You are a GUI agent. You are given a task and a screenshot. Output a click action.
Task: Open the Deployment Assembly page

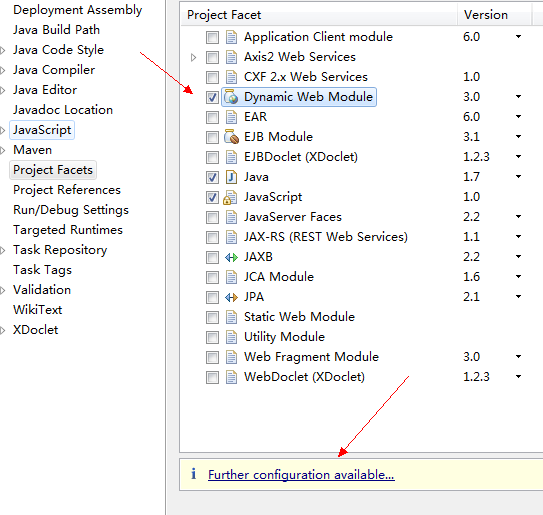pyautogui.click(x=78, y=10)
